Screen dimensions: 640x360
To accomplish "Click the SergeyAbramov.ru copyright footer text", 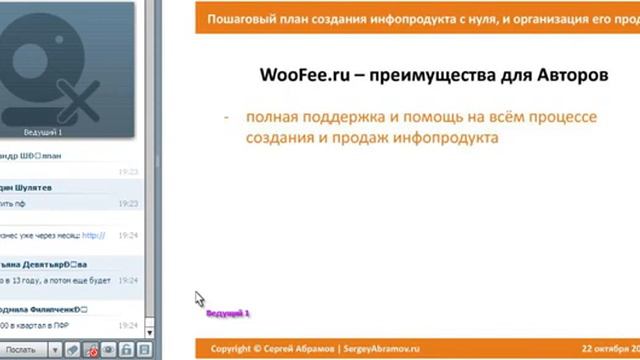I will click(x=315, y=349).
